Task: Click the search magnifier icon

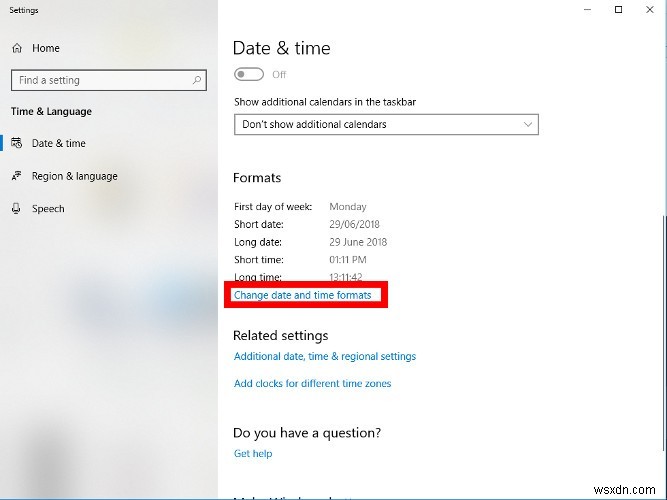Action: point(197,80)
